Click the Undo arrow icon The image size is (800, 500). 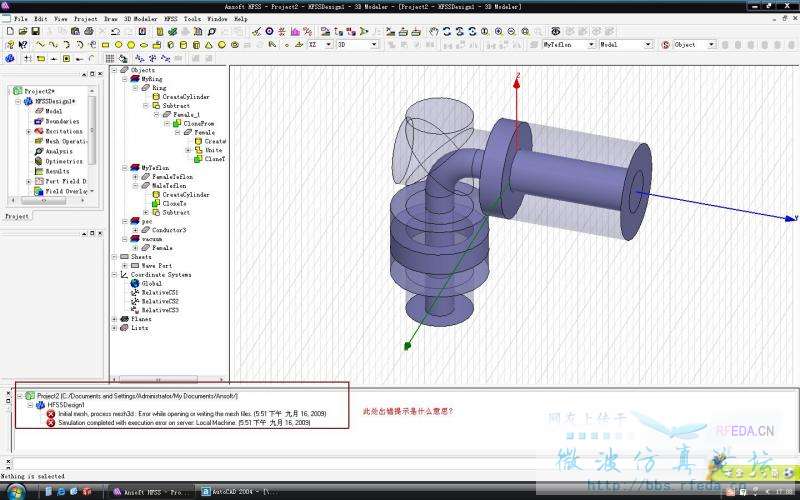coord(115,31)
